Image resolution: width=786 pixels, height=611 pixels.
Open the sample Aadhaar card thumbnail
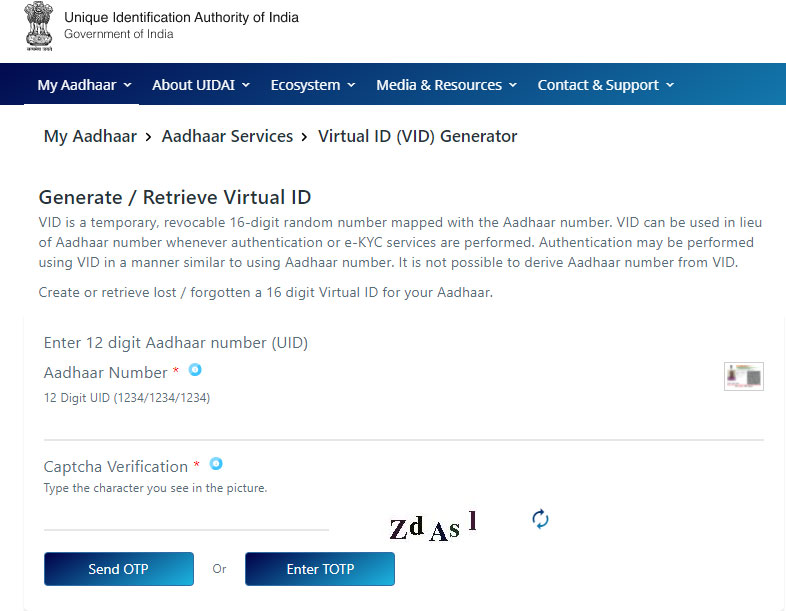pos(744,376)
